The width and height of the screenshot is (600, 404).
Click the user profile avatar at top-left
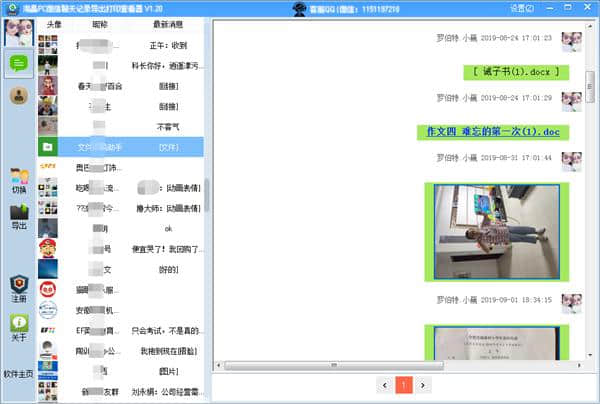18,32
